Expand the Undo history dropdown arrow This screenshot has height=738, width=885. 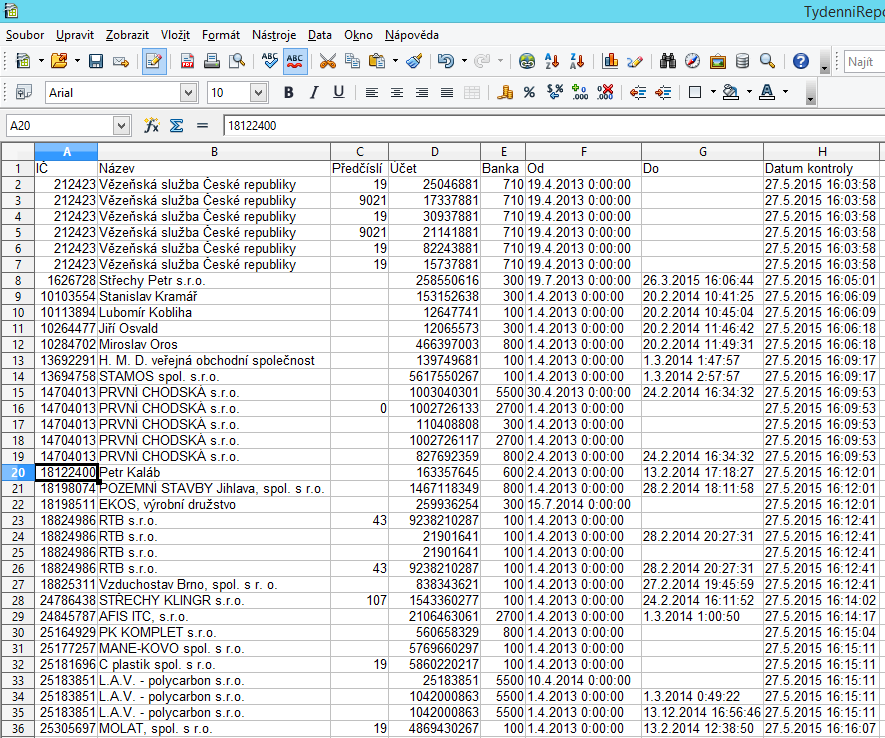(464, 60)
